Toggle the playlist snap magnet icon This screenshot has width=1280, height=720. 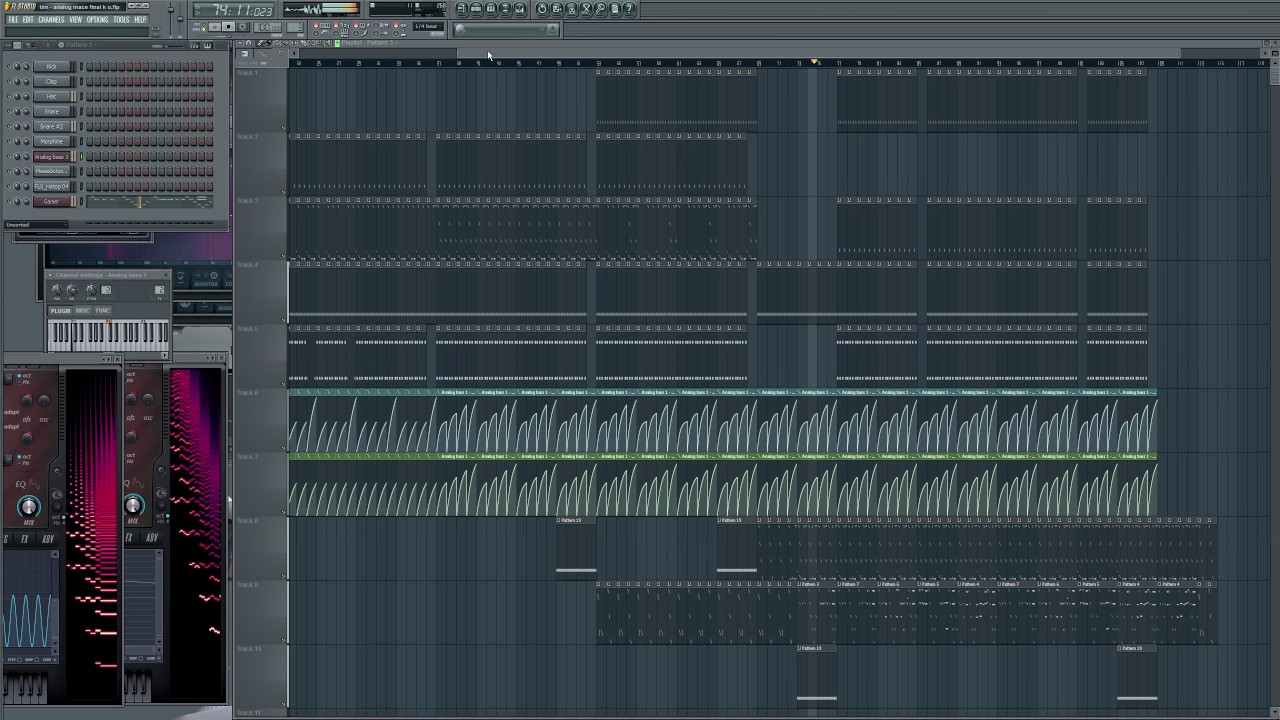point(248,43)
